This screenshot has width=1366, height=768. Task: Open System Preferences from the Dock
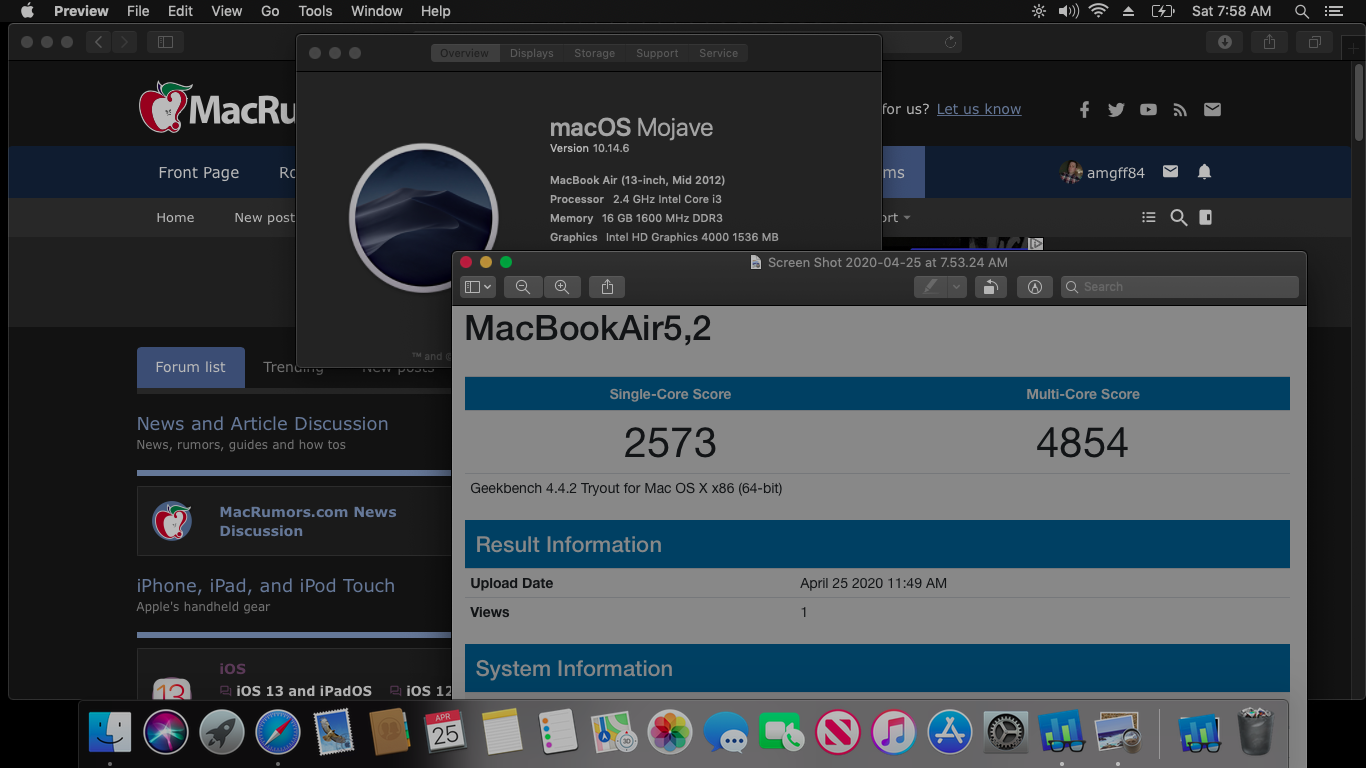[x=1006, y=733]
